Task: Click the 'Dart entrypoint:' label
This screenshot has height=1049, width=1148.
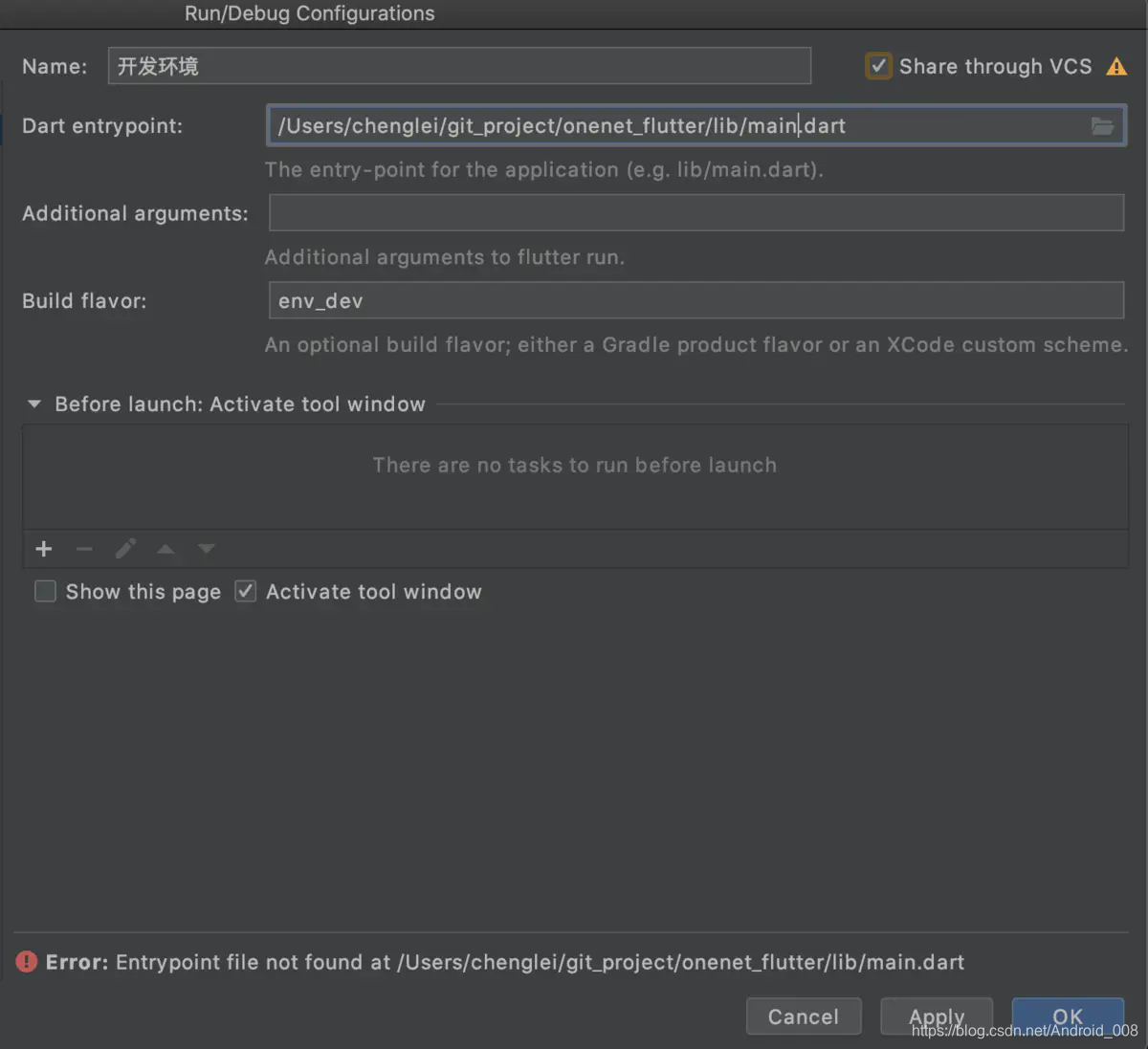Action: tap(102, 126)
